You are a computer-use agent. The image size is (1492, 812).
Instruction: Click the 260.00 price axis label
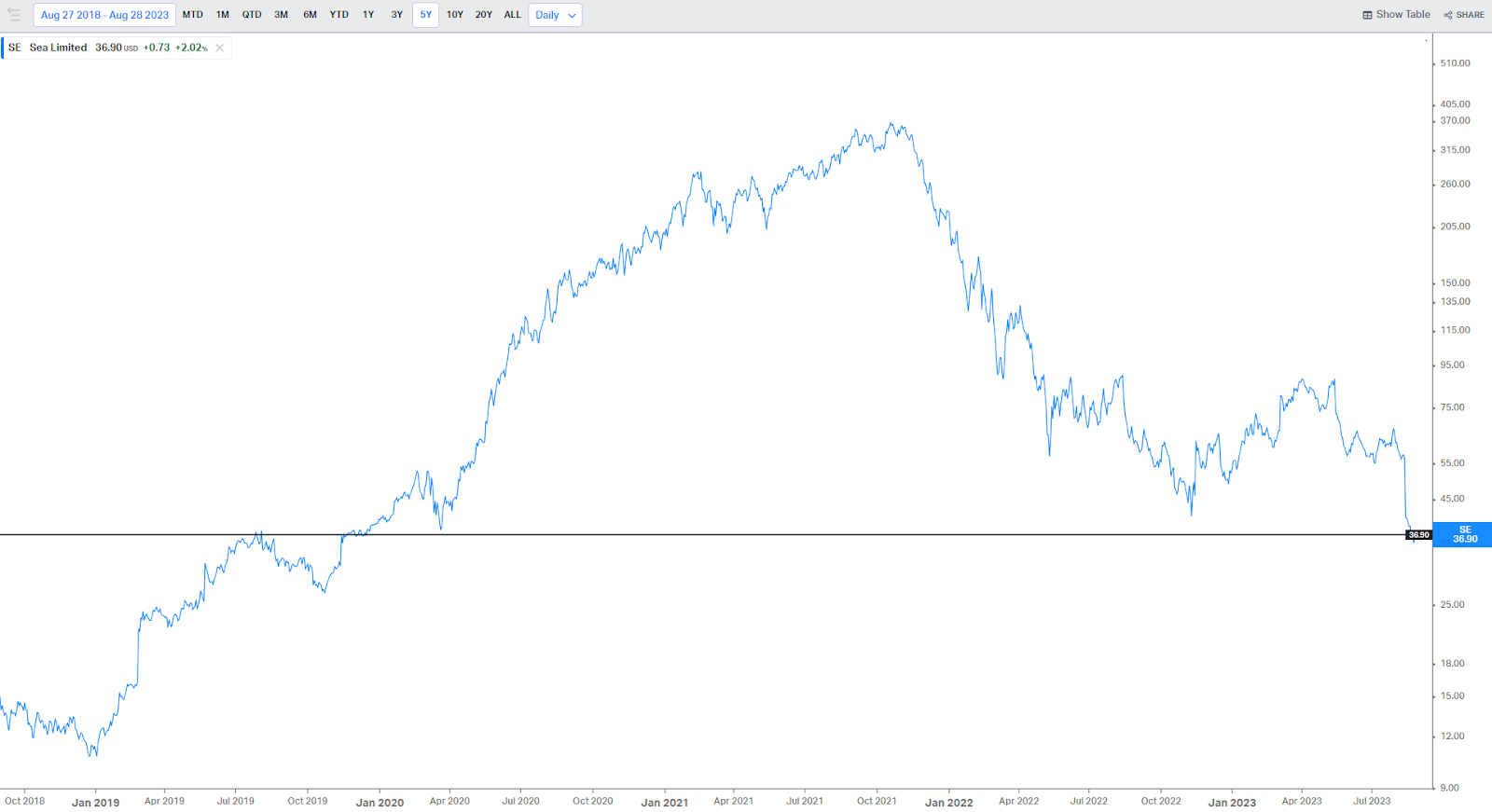[1455, 184]
